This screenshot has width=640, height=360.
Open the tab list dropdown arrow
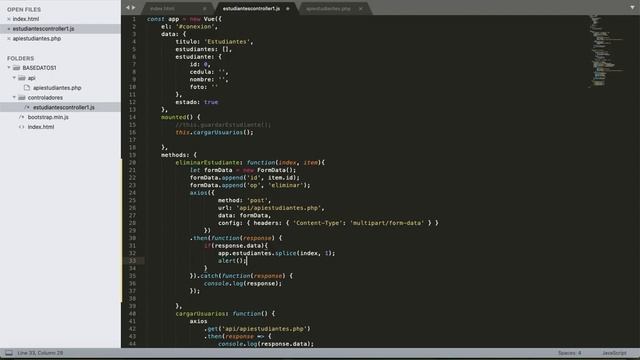(632, 8)
